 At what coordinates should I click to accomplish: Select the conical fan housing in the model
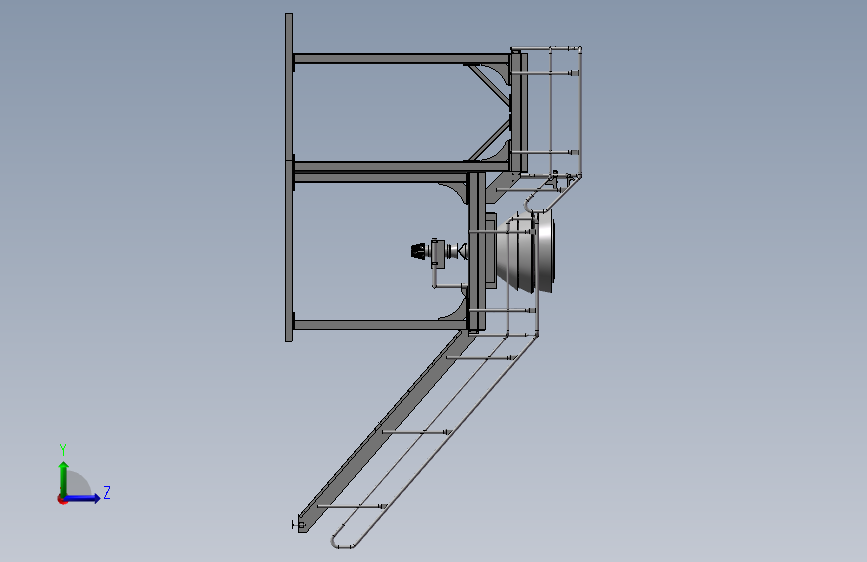[525, 252]
